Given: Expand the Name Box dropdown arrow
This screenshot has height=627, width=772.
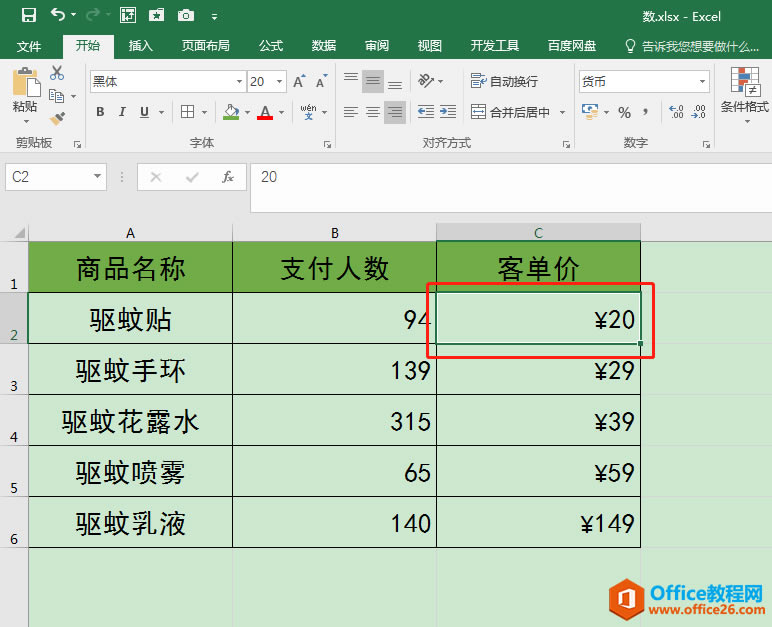Looking at the screenshot, I should tap(98, 177).
